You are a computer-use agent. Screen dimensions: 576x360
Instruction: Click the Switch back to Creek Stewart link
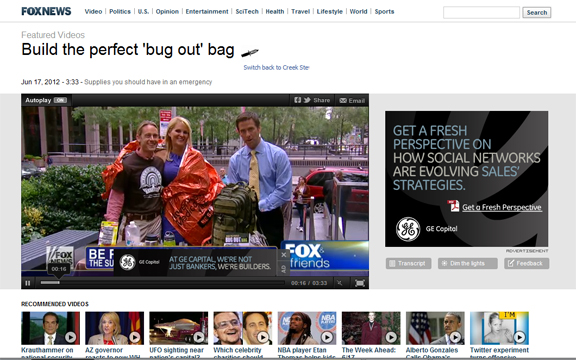[276, 67]
